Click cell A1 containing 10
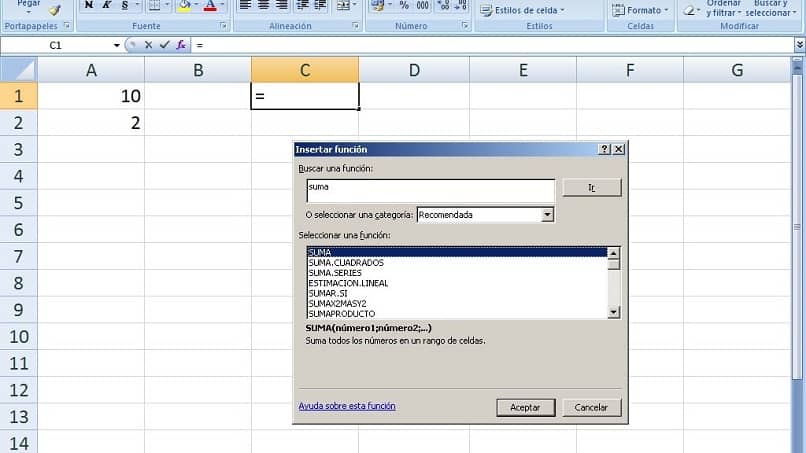806x453 pixels. pos(91,96)
